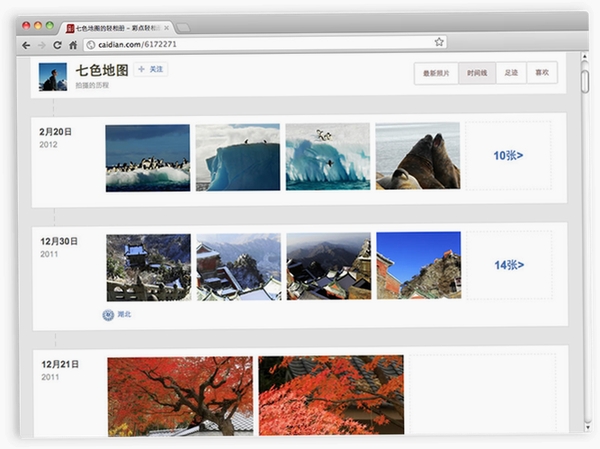
Task: Click the caidian.com address bar
Action: (265, 44)
